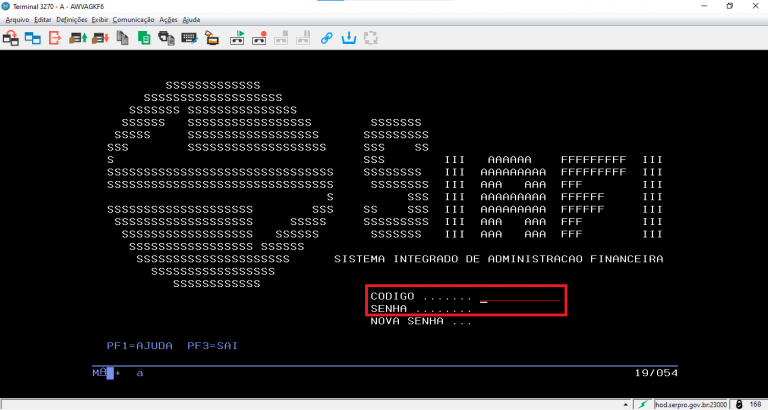Click the disconnect session icon with red arrow
This screenshot has width=768, height=410.
pyautogui.click(x=54, y=39)
